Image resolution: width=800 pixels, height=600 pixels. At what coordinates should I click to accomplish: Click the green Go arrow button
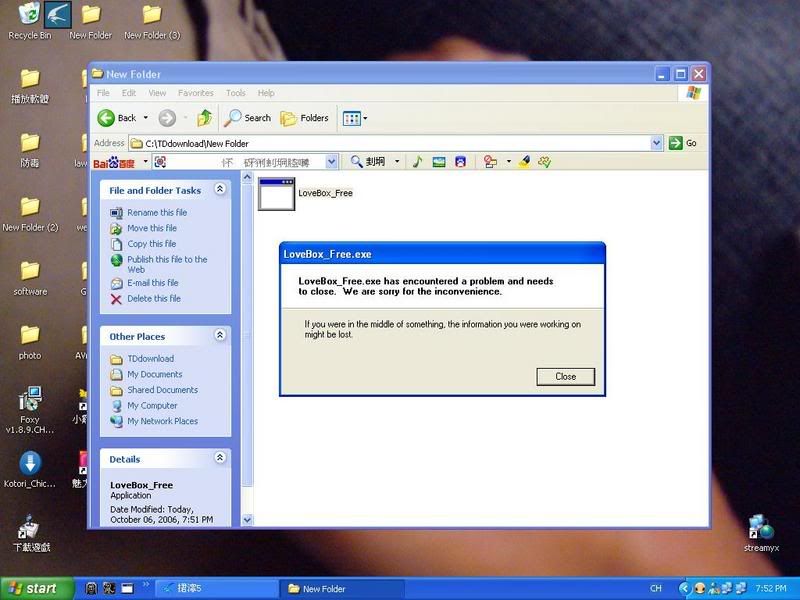point(676,143)
